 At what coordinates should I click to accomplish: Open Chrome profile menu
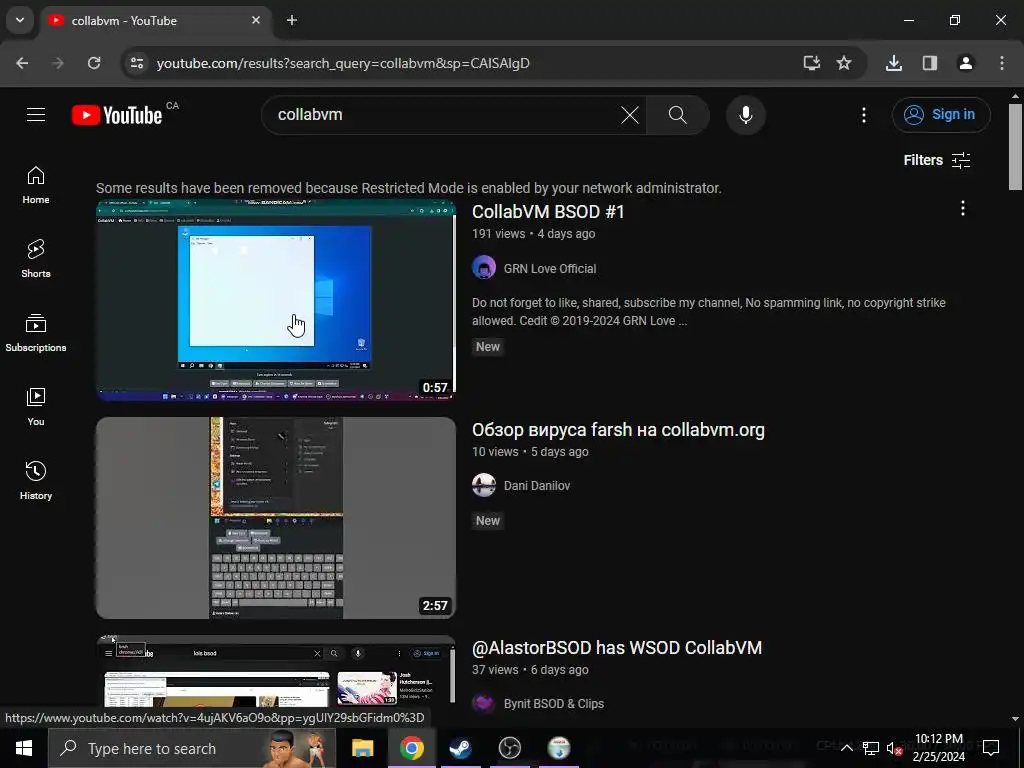[965, 63]
